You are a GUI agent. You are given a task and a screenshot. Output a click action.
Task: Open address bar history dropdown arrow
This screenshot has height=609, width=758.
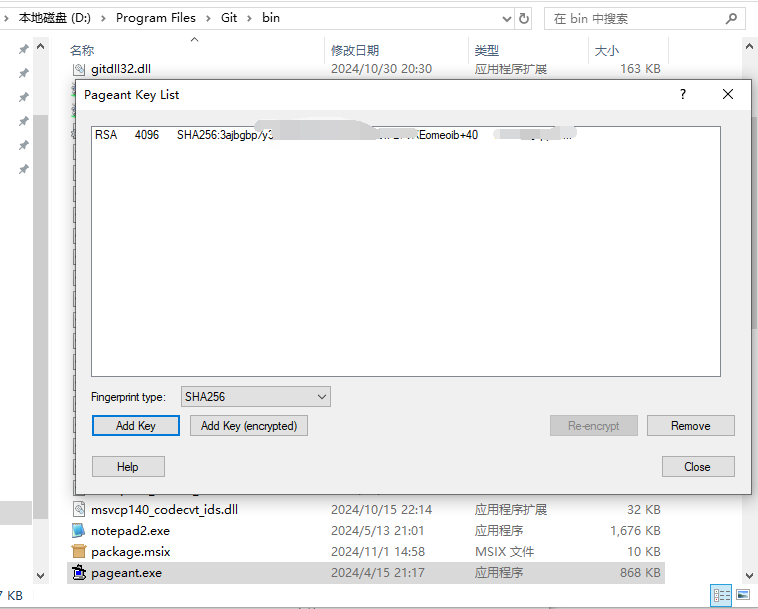507,19
